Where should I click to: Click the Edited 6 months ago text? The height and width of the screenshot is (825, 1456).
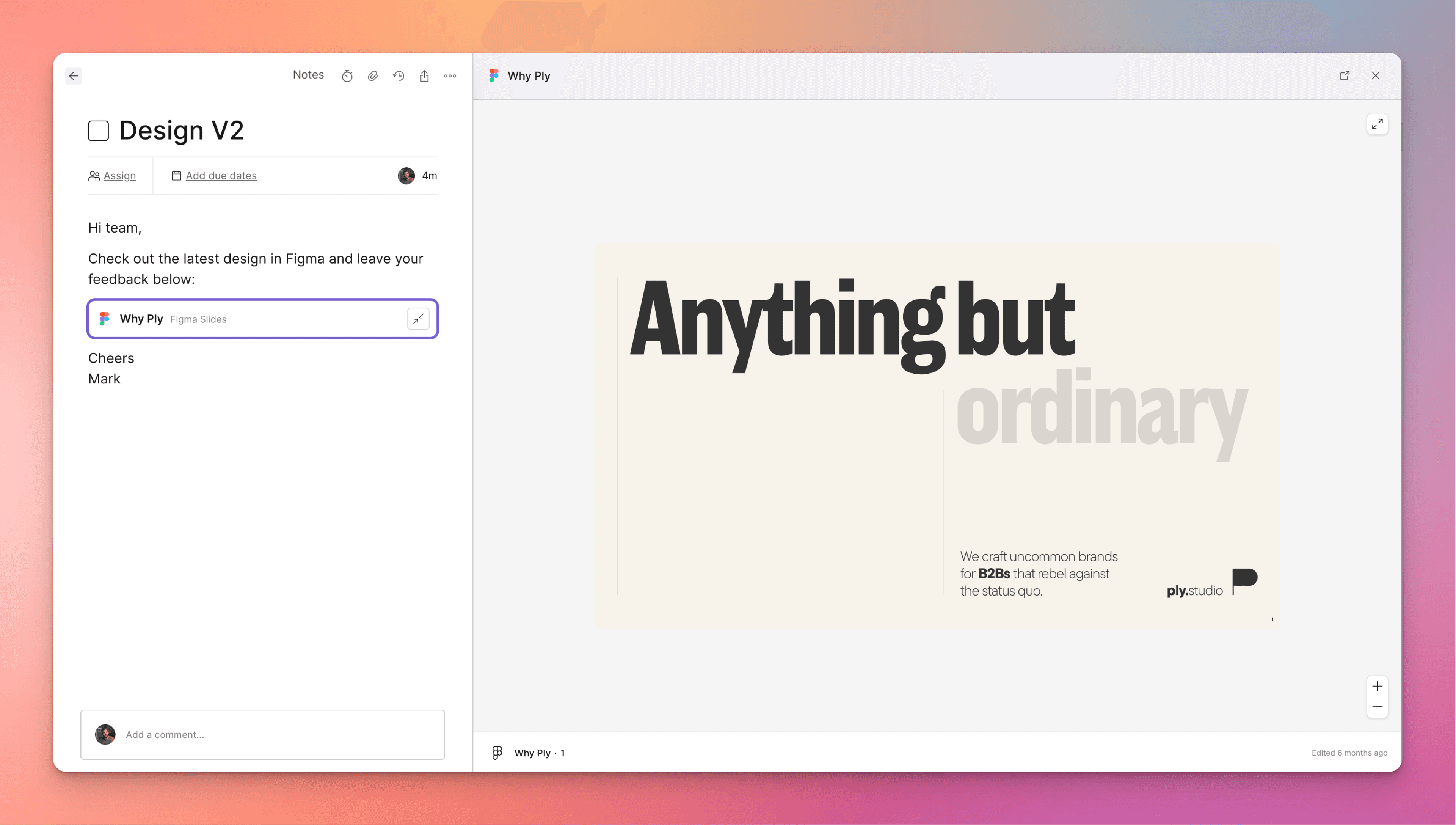(x=1349, y=753)
